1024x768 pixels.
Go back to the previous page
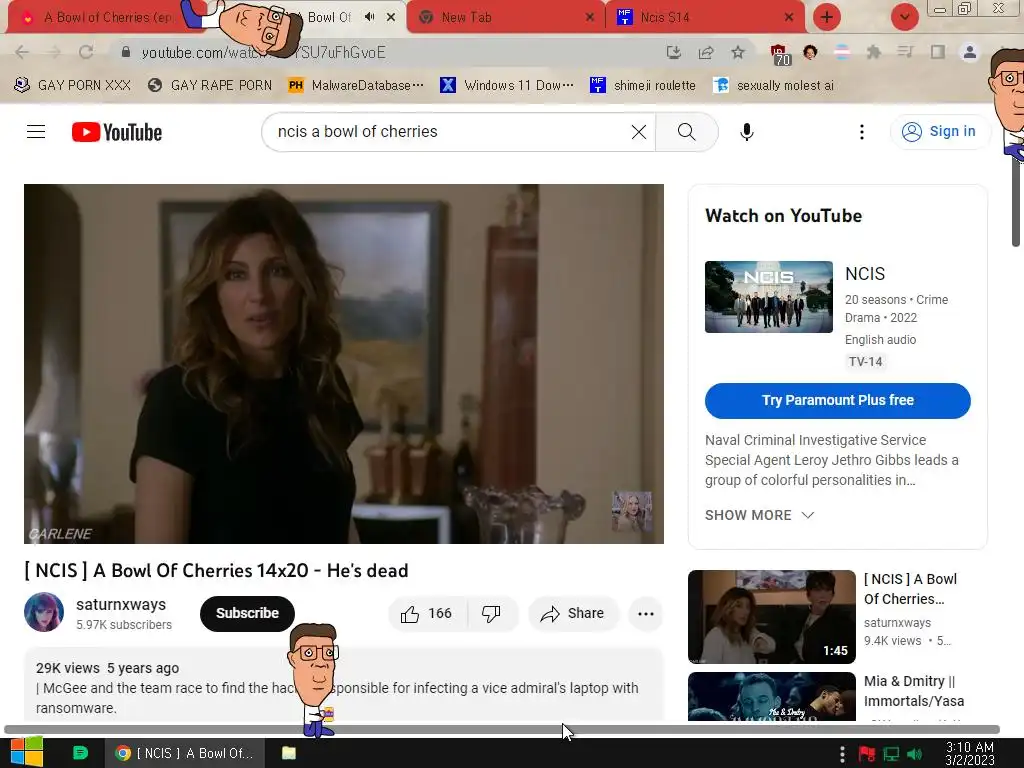[x=22, y=52]
